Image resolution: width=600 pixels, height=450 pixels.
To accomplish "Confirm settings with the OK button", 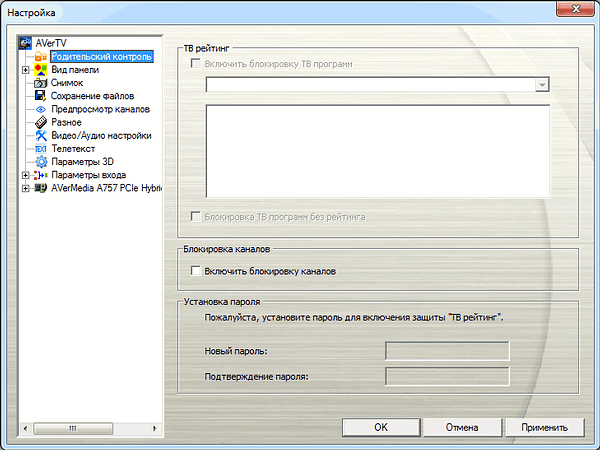I will click(381, 427).
